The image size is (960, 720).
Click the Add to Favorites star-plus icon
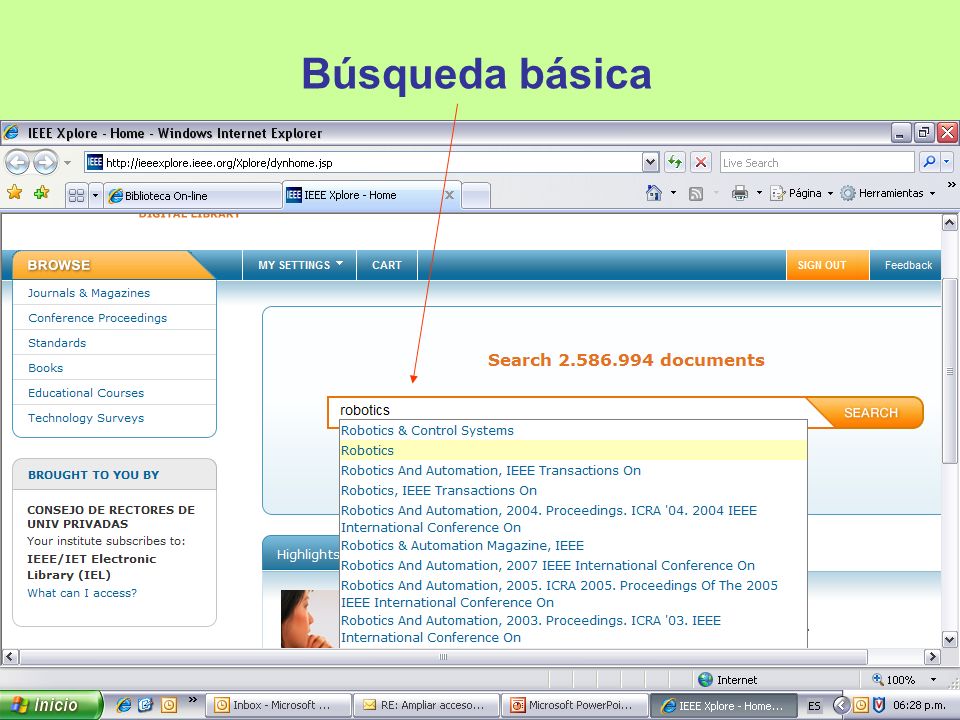(42, 193)
